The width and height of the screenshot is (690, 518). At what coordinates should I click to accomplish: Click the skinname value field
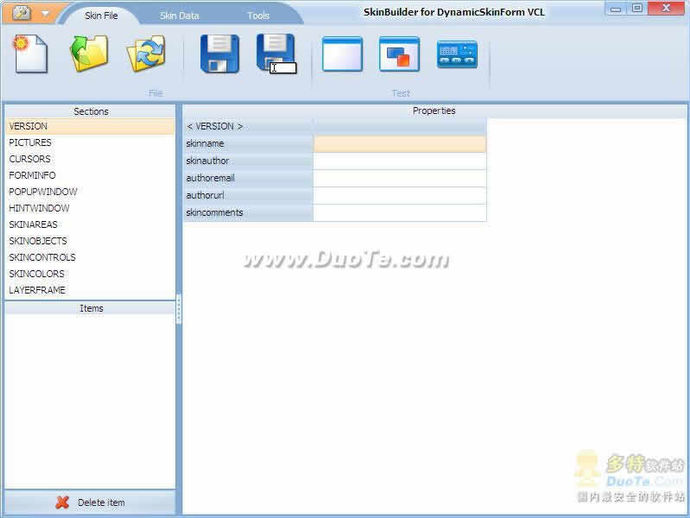[400, 144]
